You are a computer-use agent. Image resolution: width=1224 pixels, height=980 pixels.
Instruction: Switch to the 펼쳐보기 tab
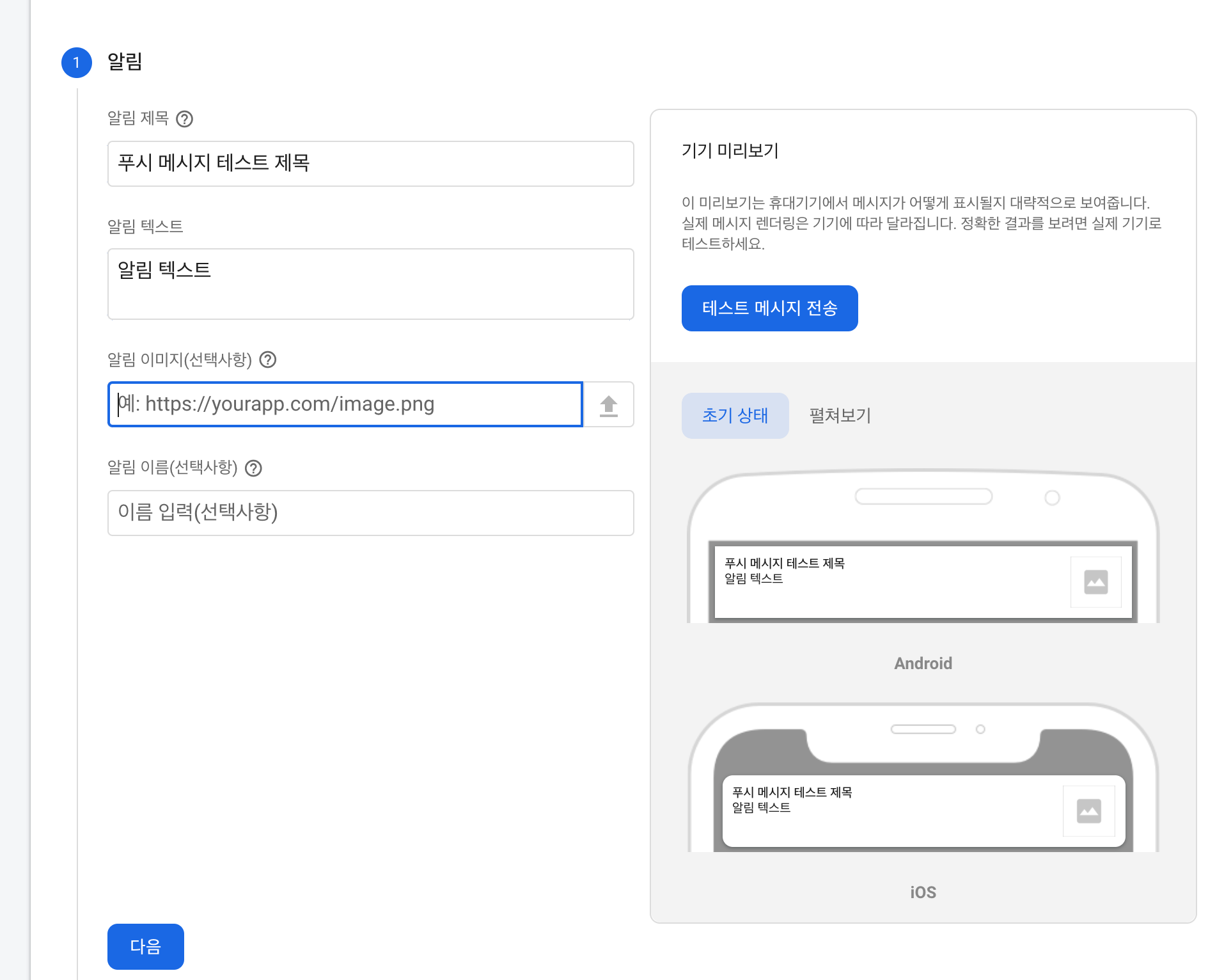point(840,416)
